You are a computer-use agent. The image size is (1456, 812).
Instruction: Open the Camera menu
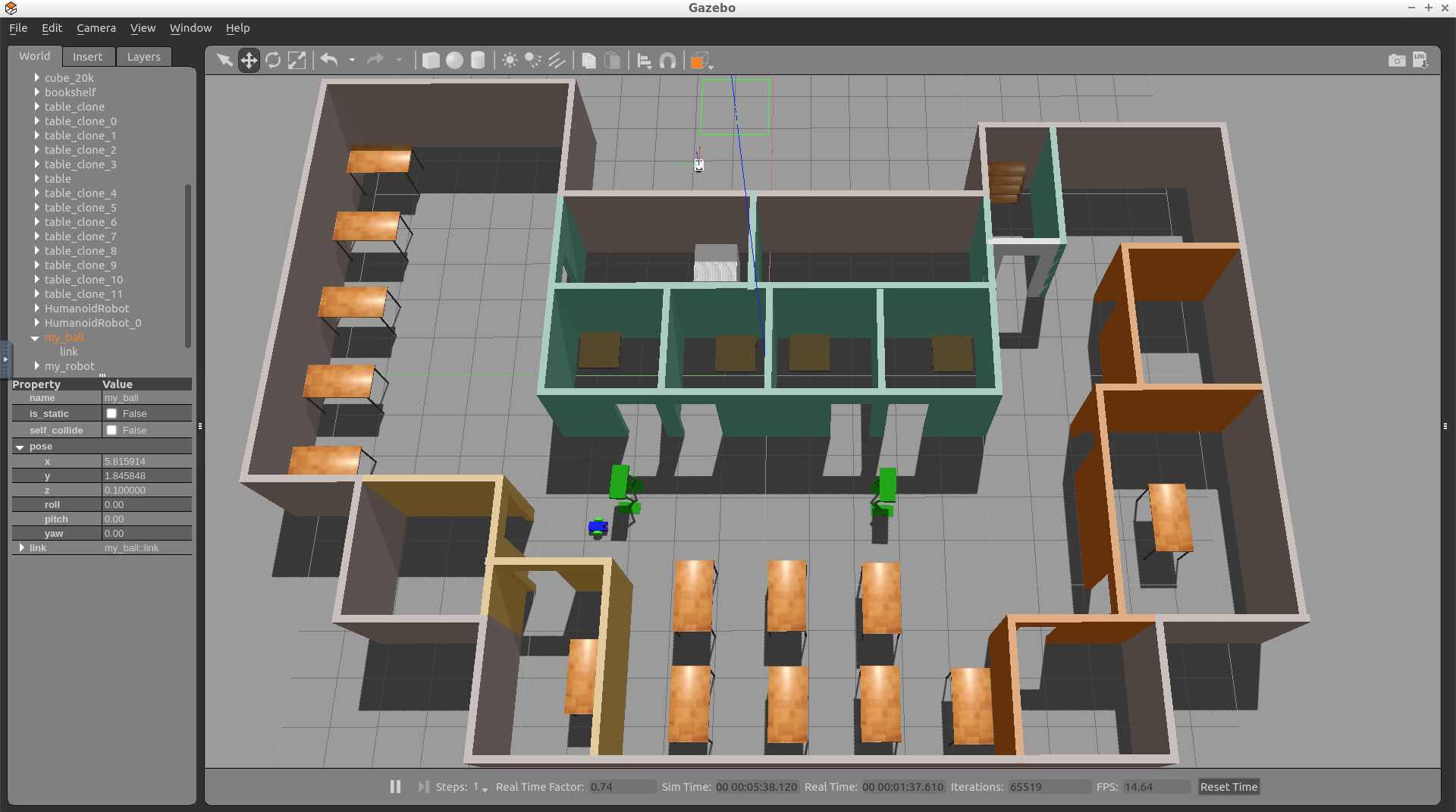point(96,28)
